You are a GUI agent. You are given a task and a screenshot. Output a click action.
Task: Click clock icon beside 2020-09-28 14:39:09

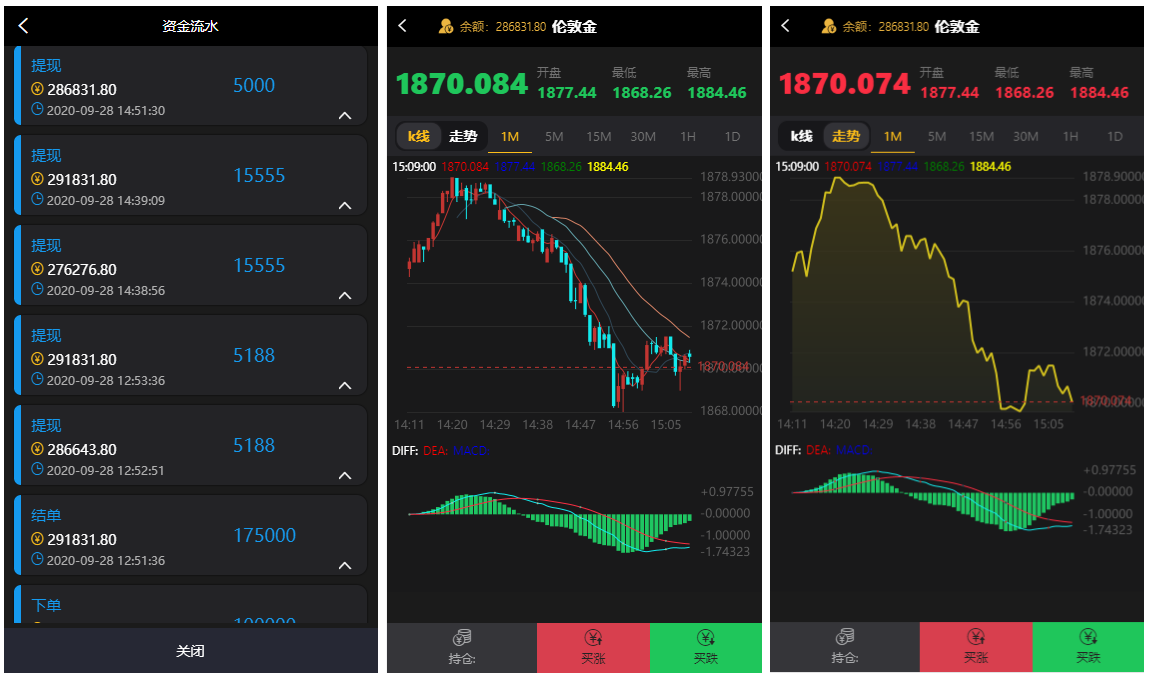[37, 199]
